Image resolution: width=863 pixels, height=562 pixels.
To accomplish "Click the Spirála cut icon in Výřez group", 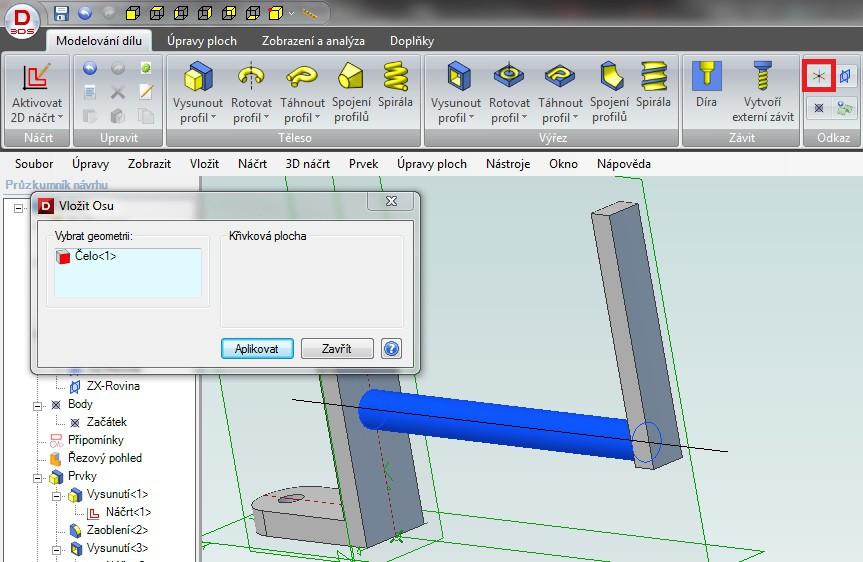I will [653, 76].
